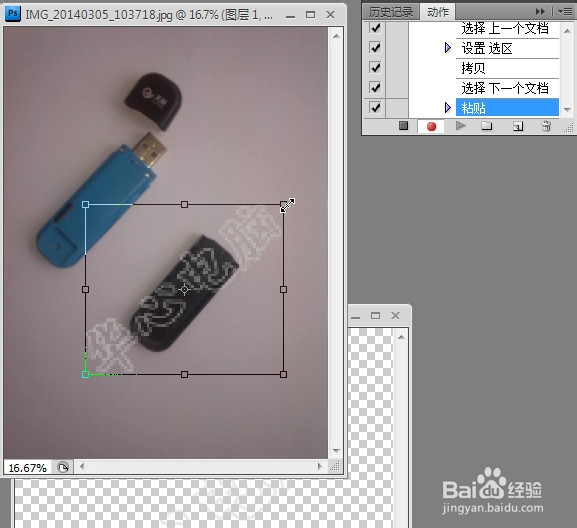
Task: Create a new action set folder
Action: click(486, 126)
